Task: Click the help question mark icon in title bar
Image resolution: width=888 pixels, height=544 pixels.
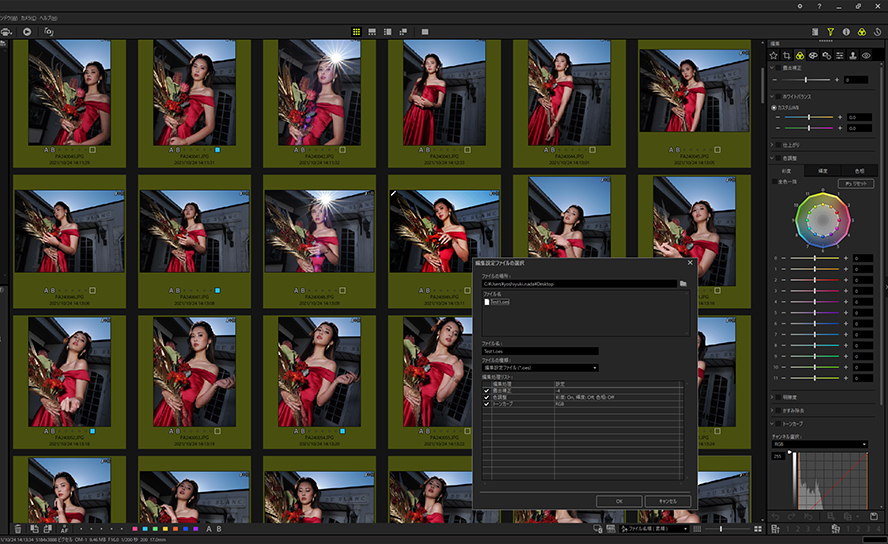Action: (x=819, y=6)
